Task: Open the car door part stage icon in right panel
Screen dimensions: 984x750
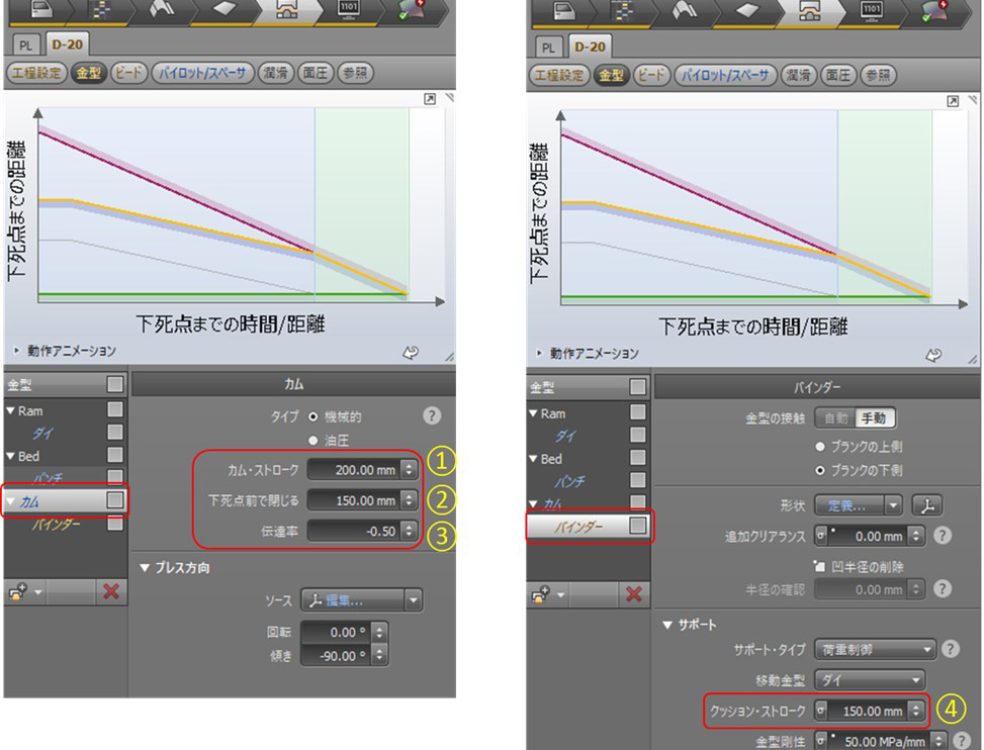Action: 564,11
